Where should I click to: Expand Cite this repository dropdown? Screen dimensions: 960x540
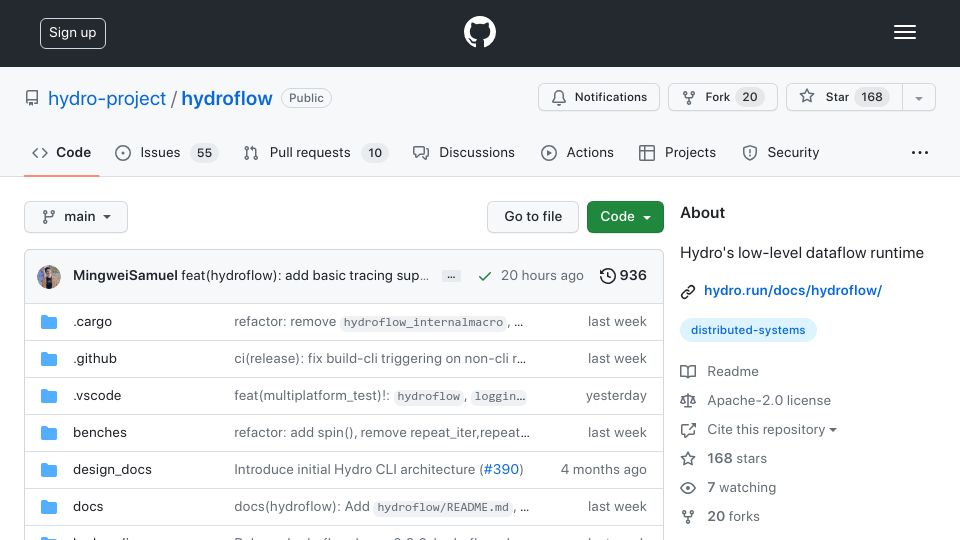pos(771,430)
